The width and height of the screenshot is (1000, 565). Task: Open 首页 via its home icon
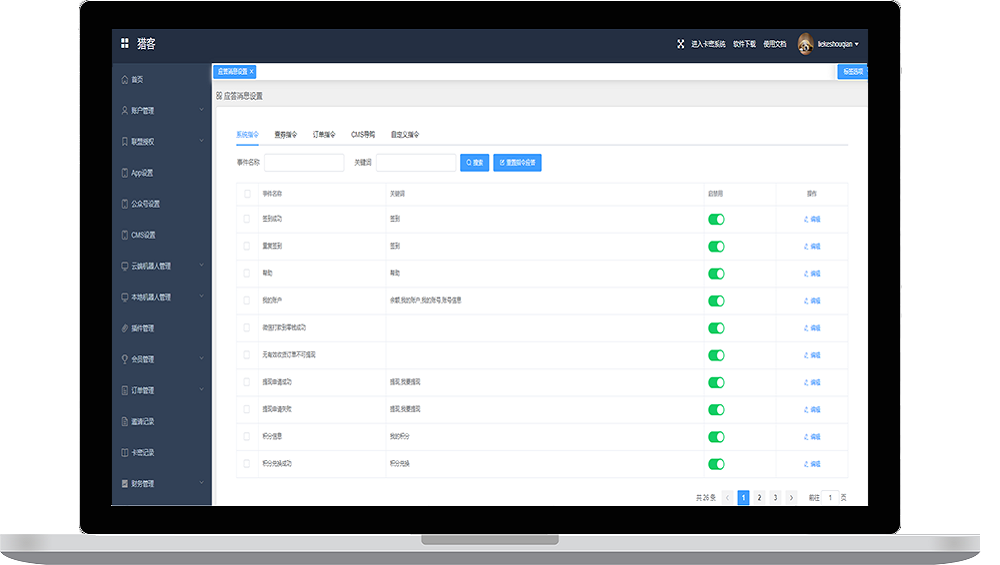pyautogui.click(x=124, y=79)
